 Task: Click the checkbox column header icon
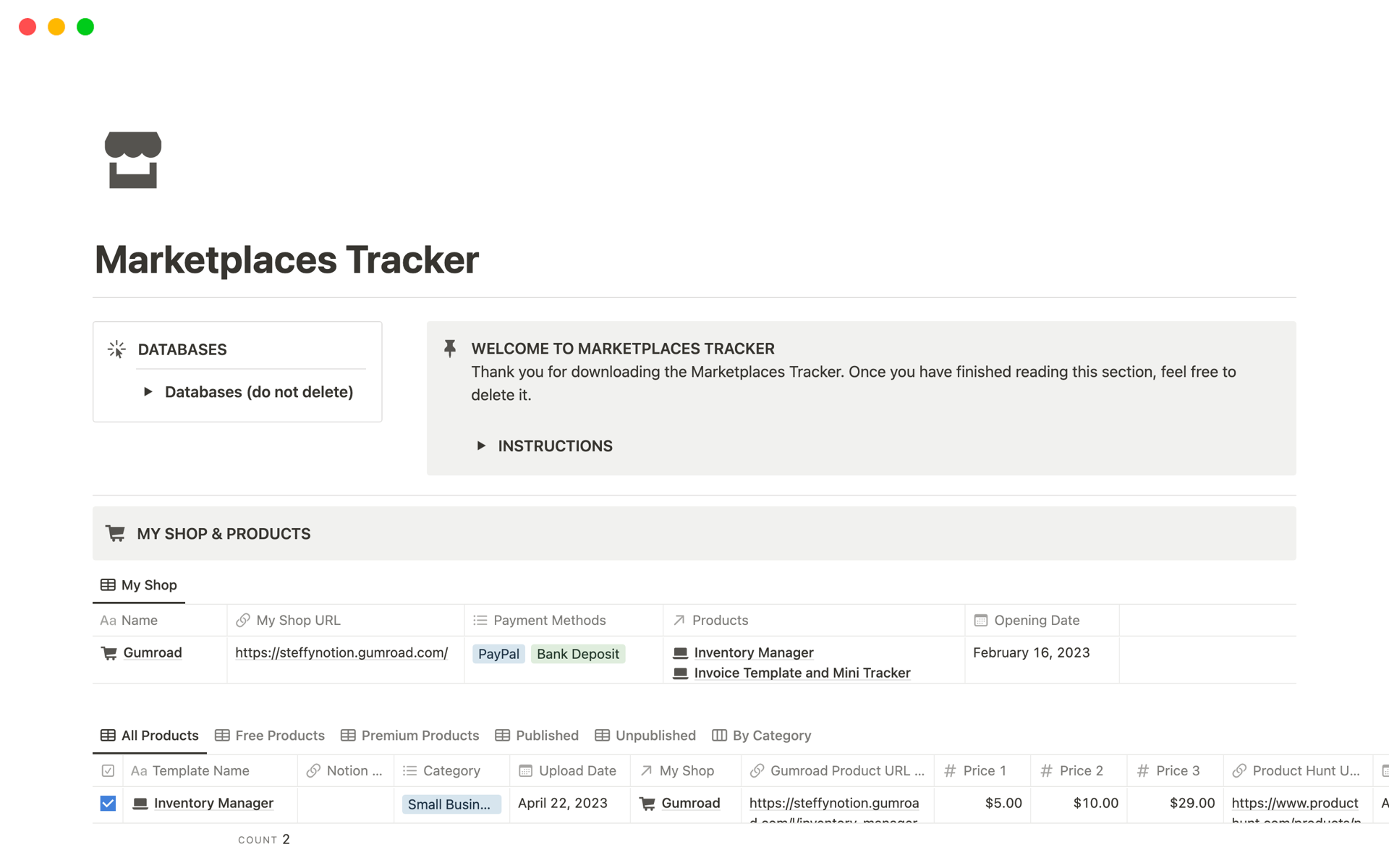coord(108,771)
